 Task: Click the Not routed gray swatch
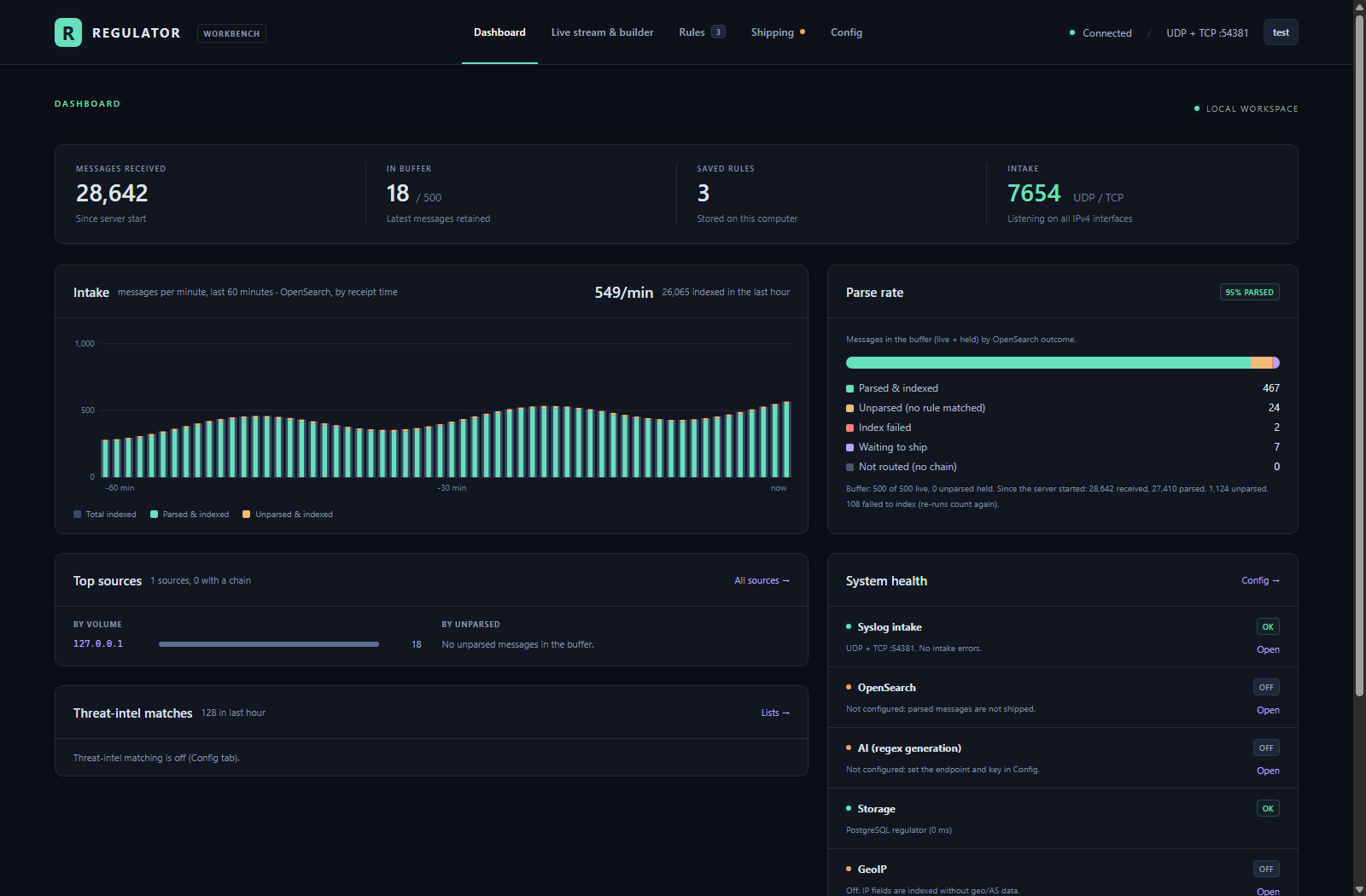(849, 467)
